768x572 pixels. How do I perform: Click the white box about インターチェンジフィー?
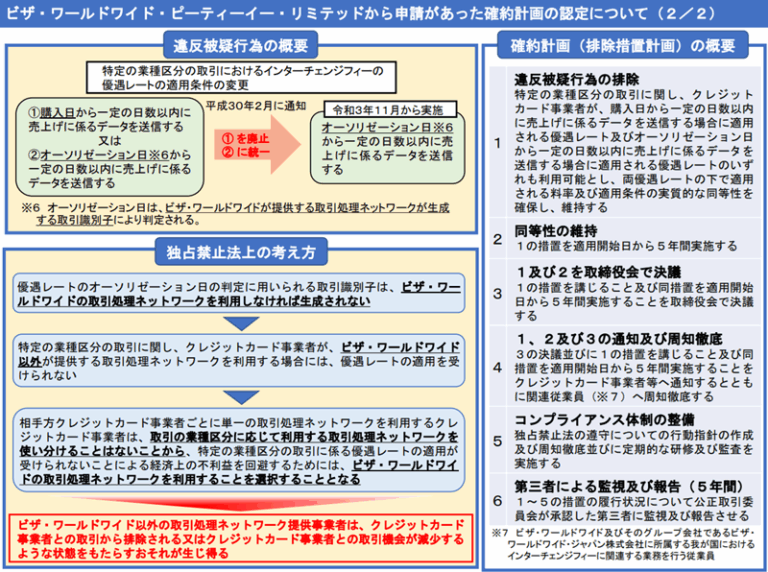click(241, 77)
